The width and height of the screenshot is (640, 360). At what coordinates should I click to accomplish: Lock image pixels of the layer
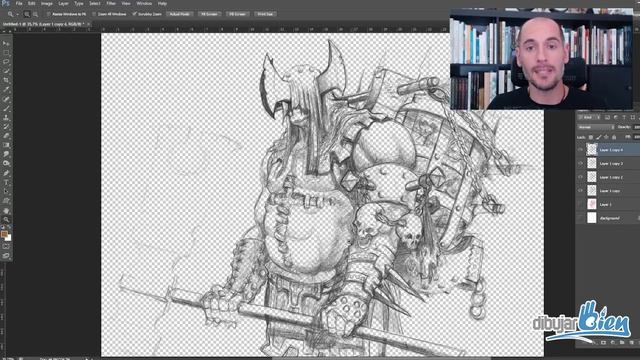tap(598, 137)
